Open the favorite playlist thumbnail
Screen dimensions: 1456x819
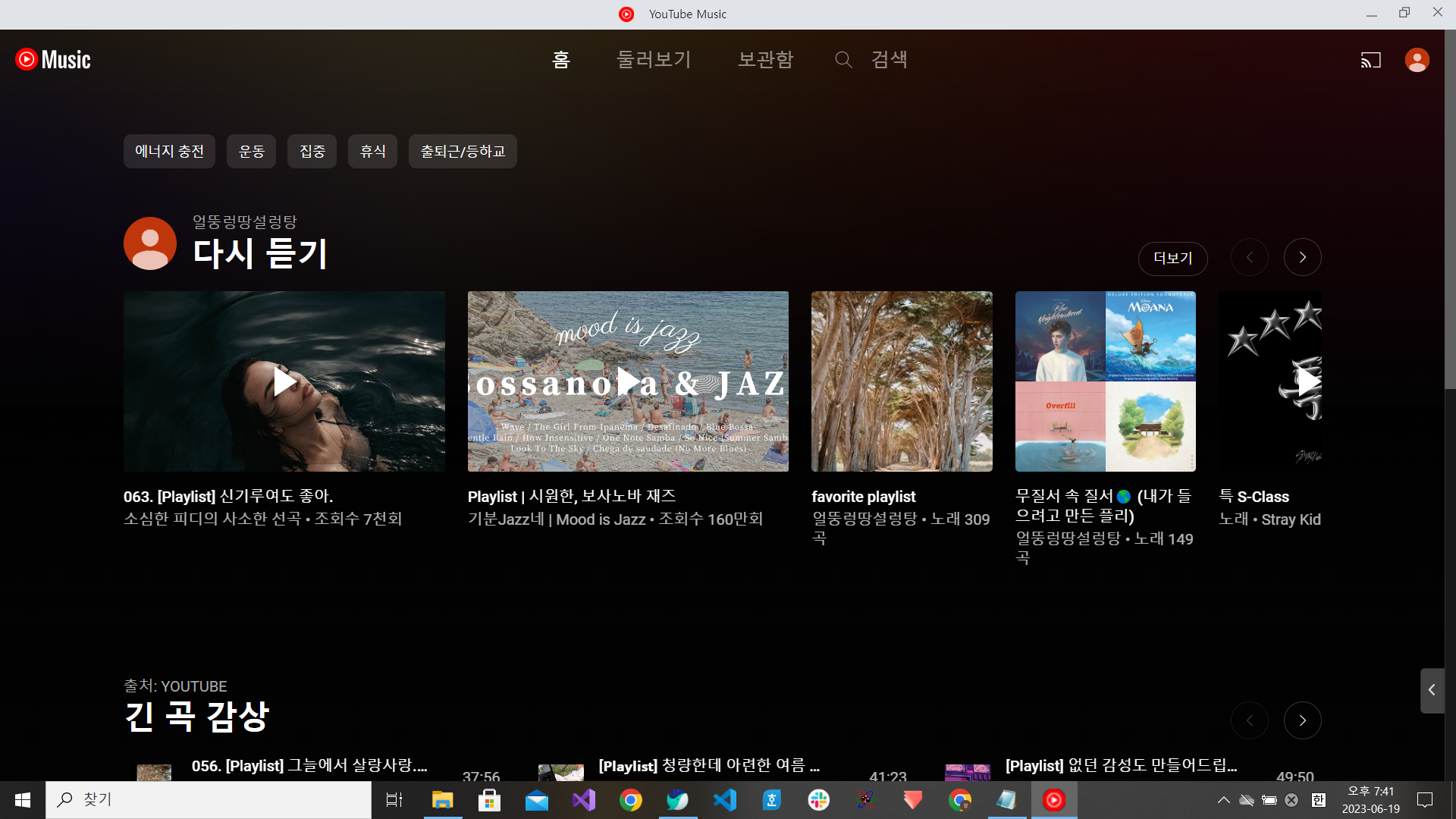pos(902,381)
